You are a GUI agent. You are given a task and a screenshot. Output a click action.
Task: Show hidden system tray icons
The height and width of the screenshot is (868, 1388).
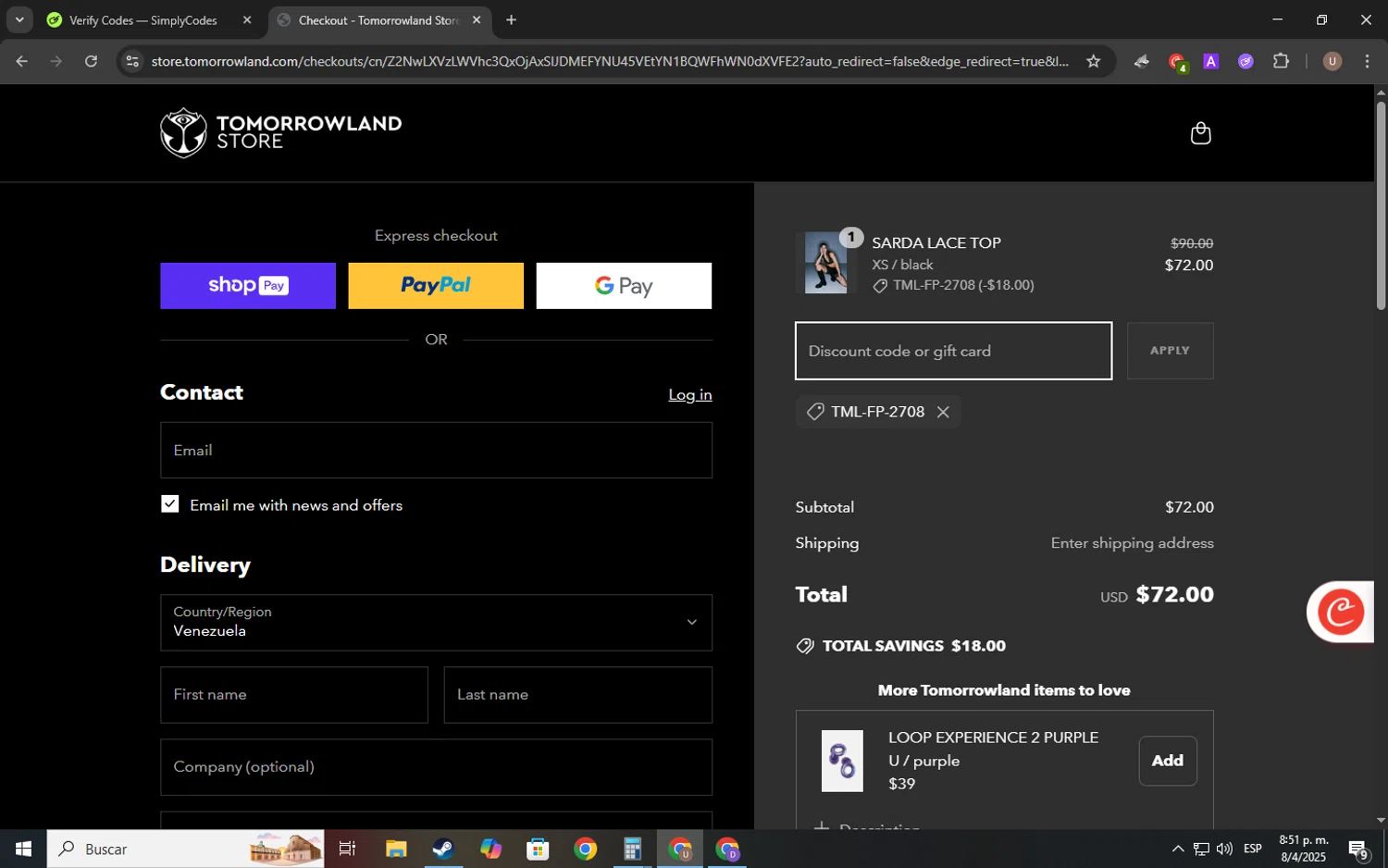[1177, 849]
